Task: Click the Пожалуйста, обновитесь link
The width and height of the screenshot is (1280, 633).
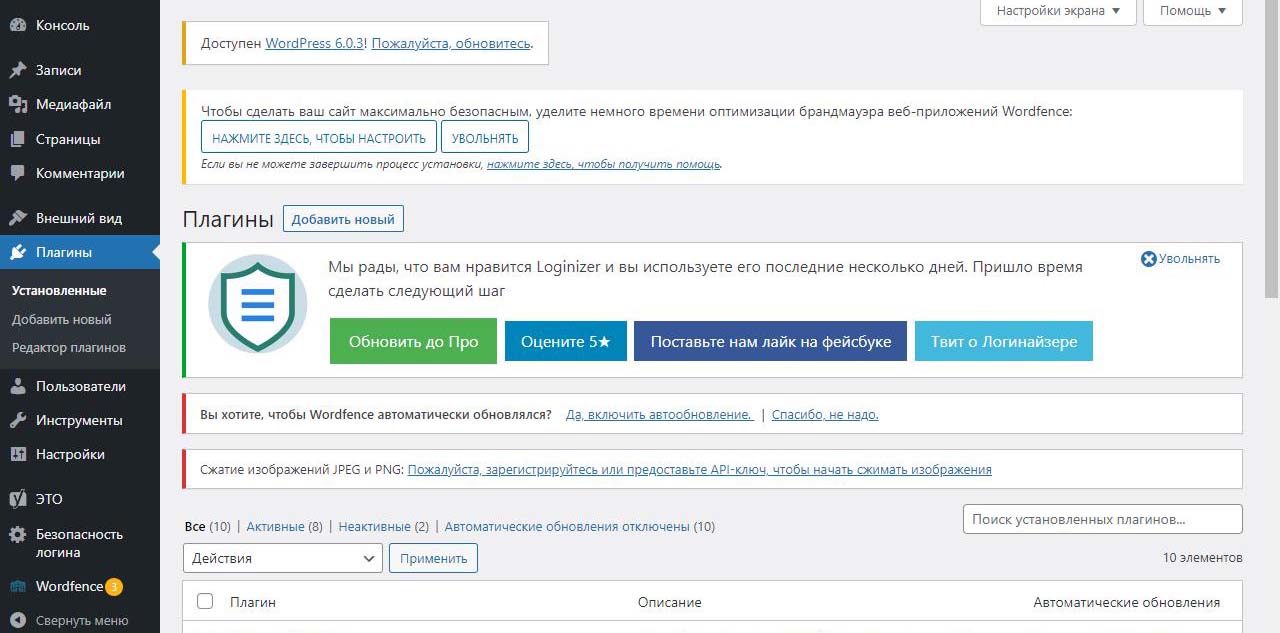Action: 450,44
